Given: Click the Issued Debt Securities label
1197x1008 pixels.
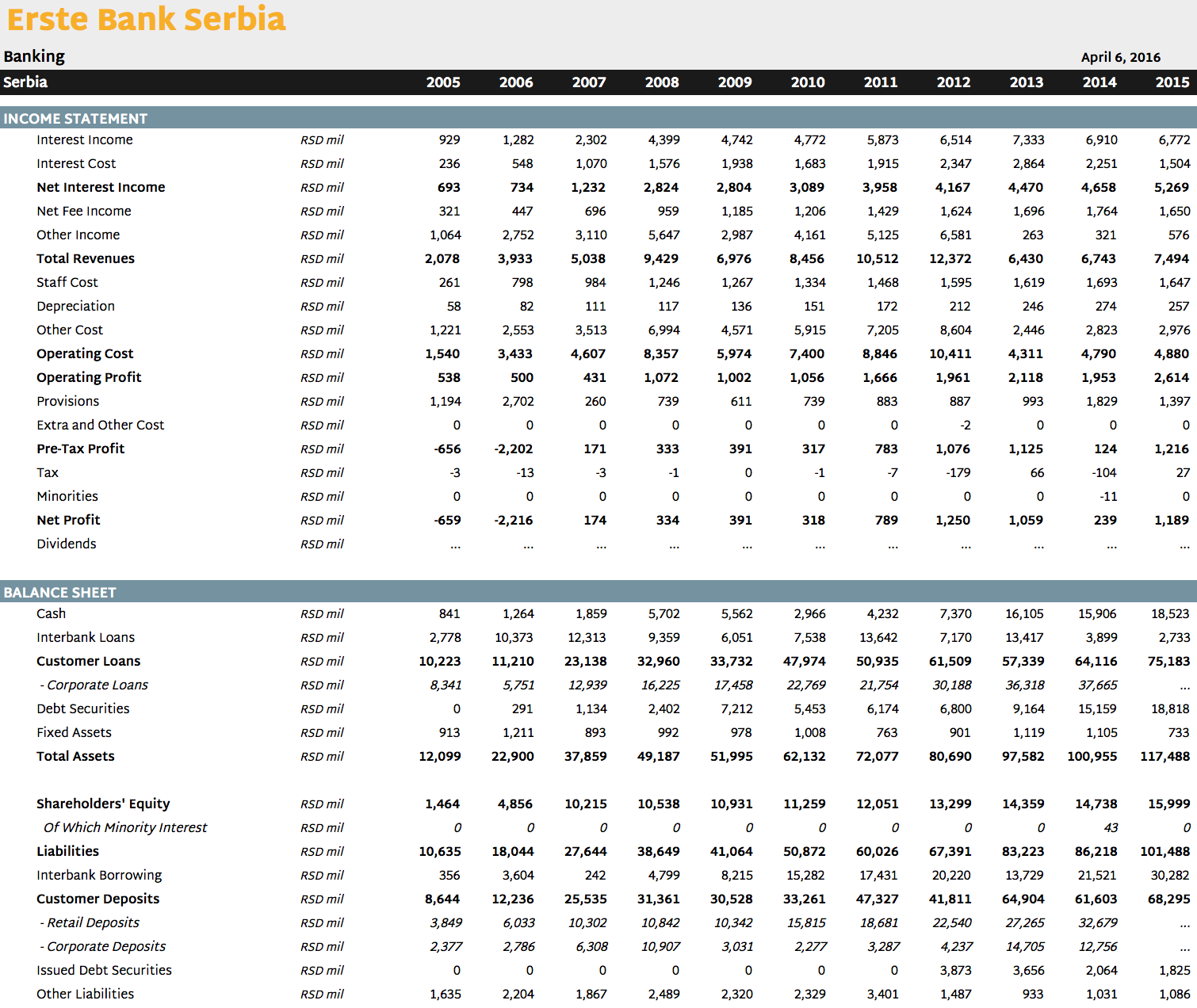Looking at the screenshot, I should tap(104, 971).
